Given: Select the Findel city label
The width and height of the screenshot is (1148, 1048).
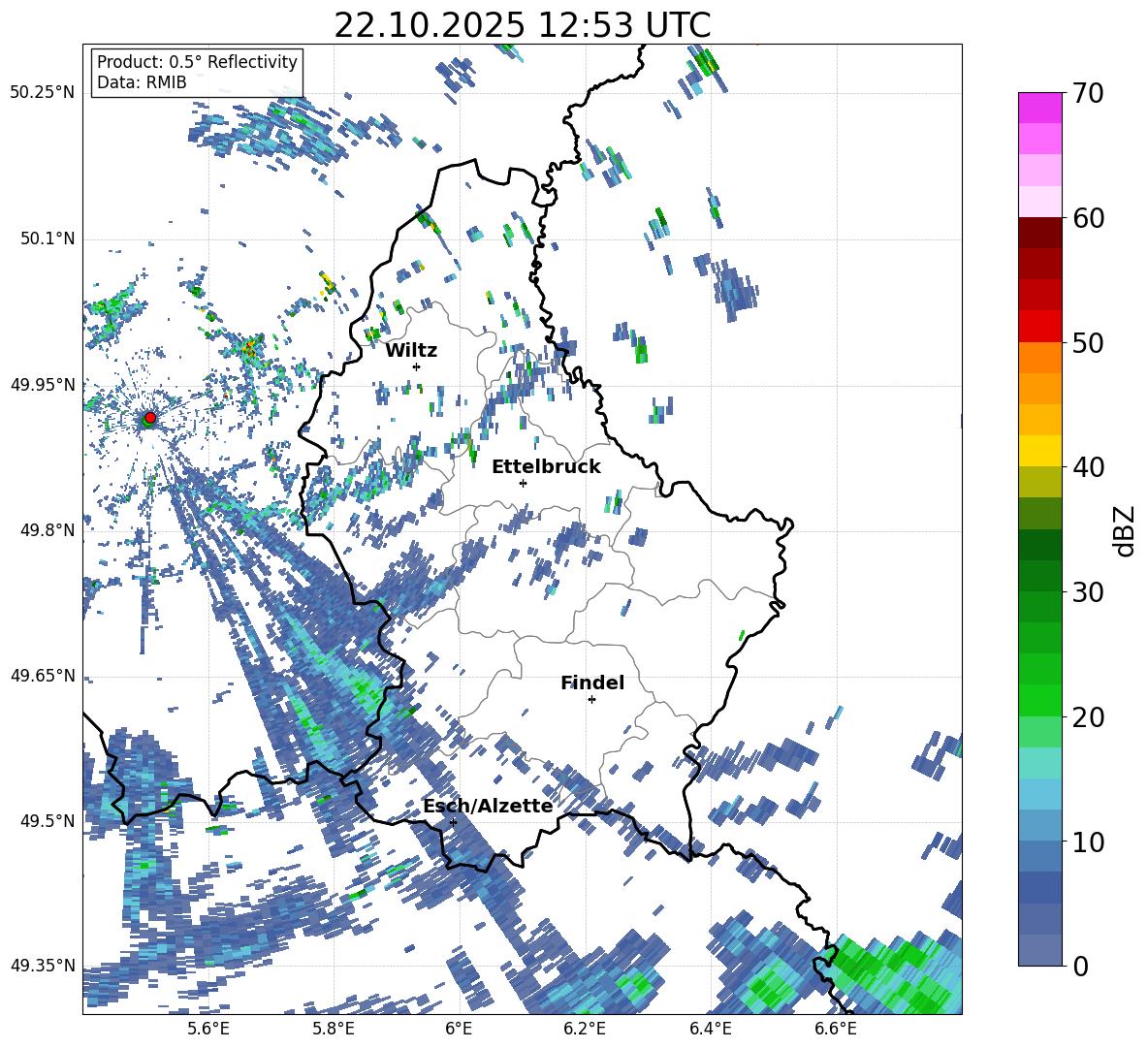Looking at the screenshot, I should click(592, 683).
